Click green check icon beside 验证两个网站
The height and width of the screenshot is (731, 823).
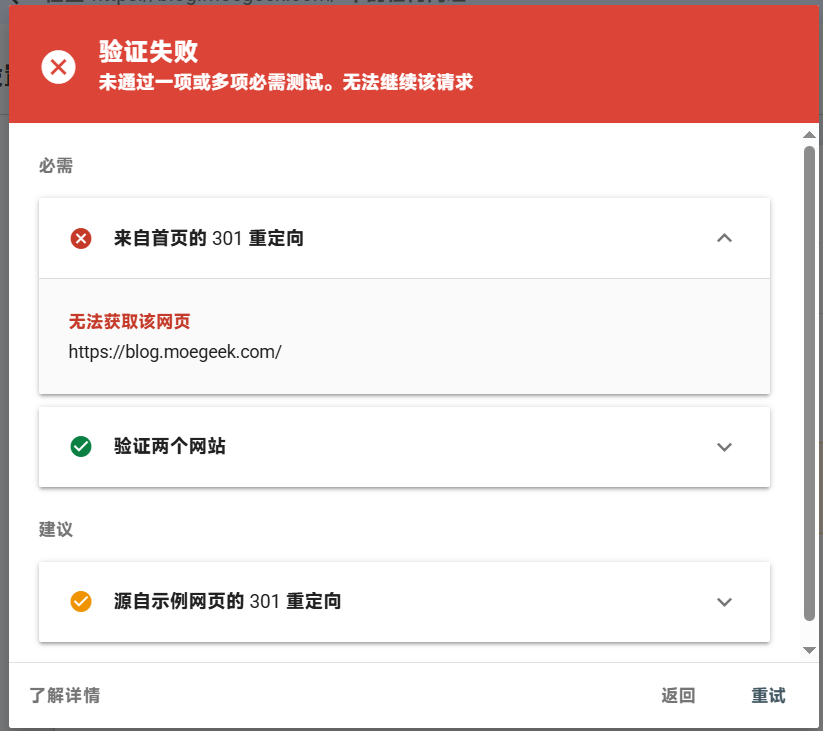pos(81,447)
